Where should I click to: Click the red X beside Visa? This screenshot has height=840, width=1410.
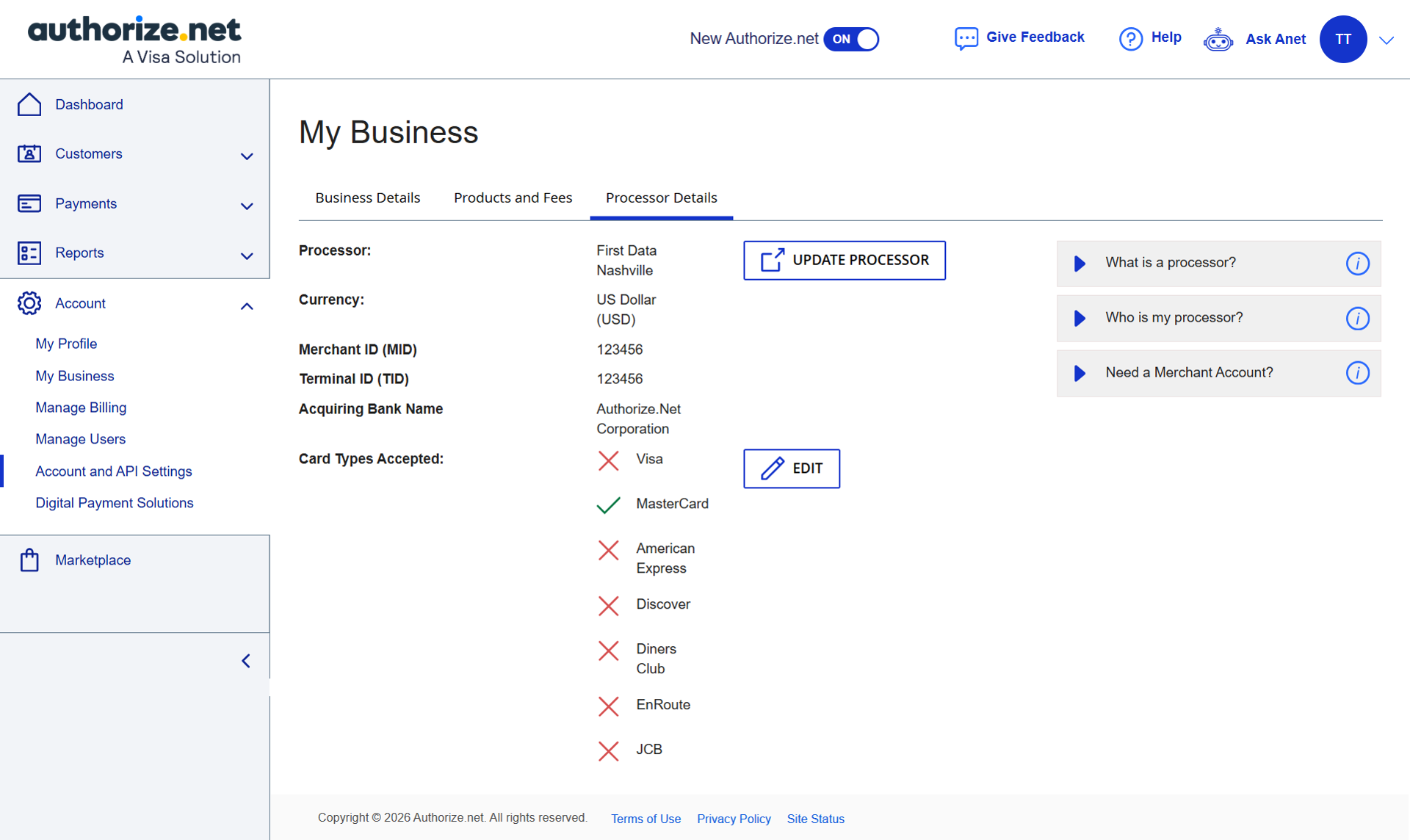pos(609,460)
